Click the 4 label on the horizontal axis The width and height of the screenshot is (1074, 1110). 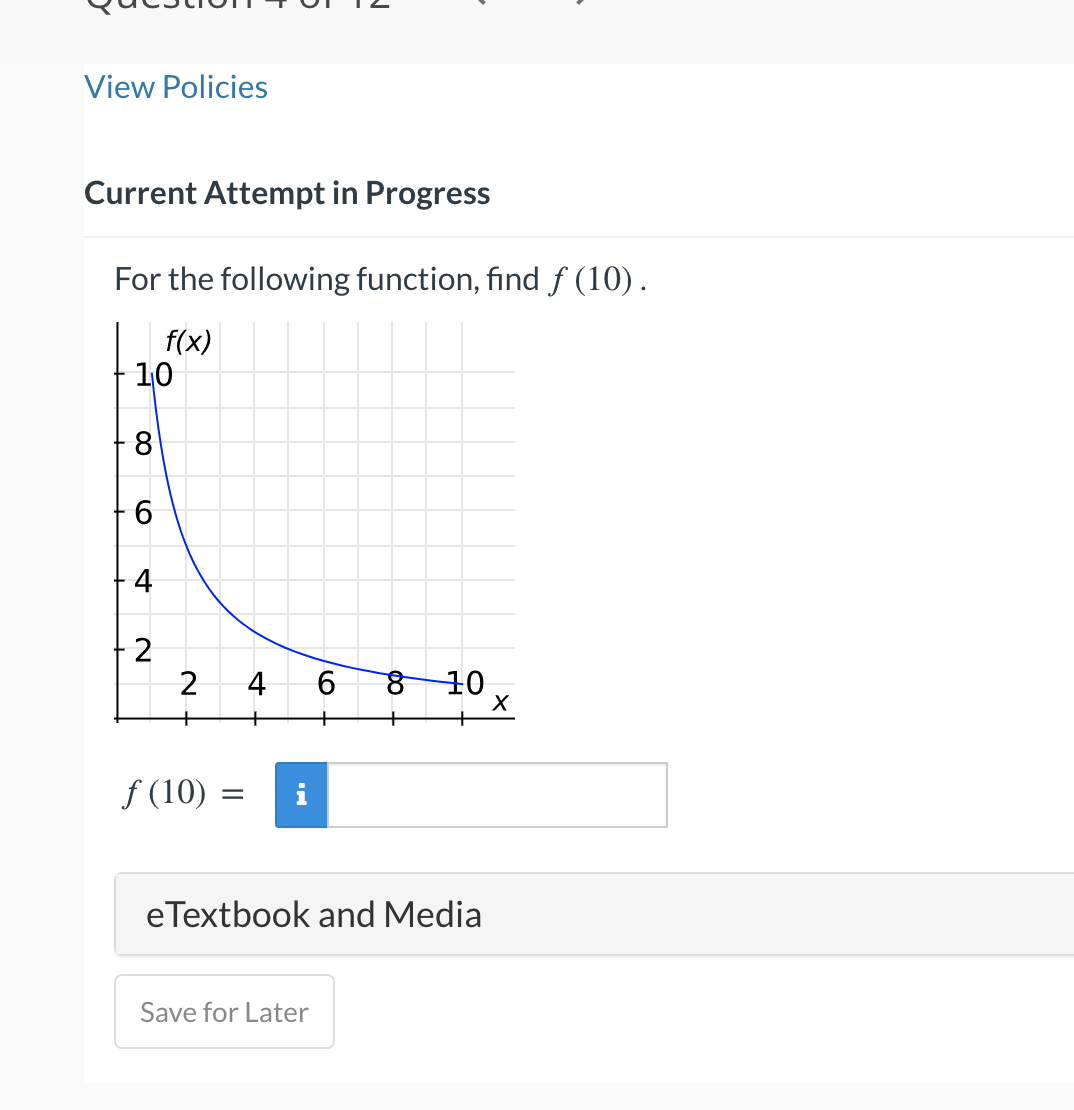point(256,684)
